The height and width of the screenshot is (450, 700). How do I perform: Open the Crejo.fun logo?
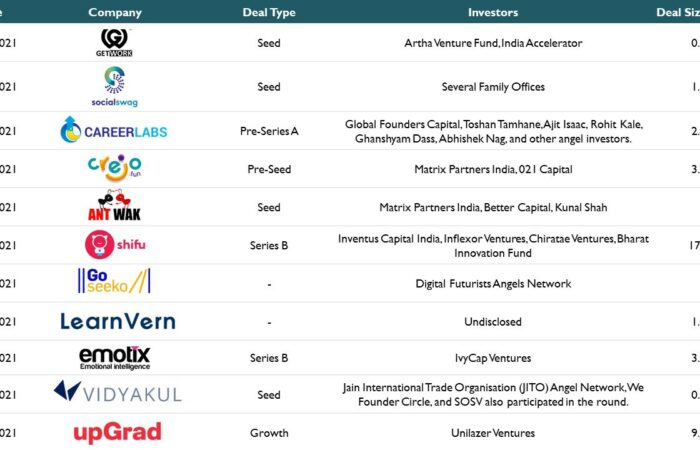[x=115, y=168]
